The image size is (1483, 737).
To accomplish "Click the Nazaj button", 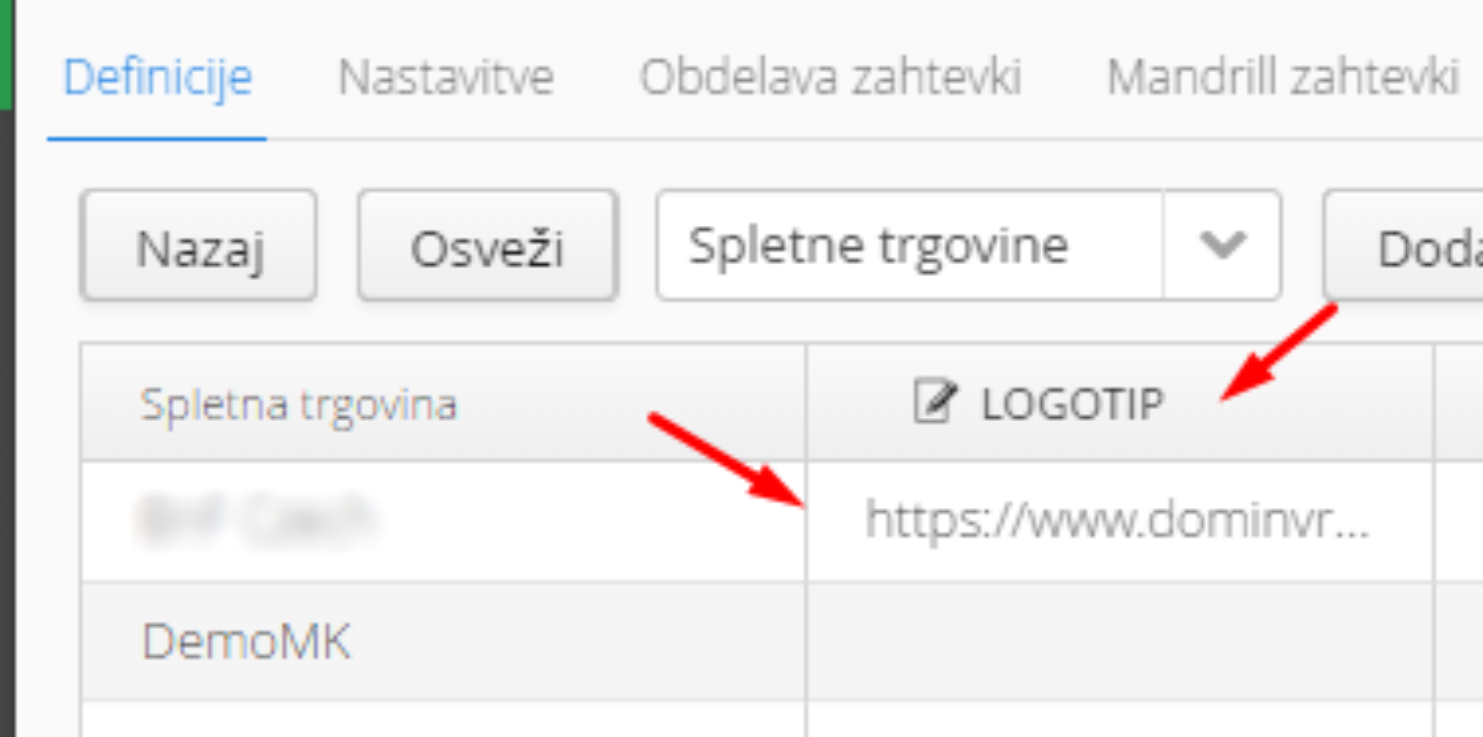I will click(199, 246).
